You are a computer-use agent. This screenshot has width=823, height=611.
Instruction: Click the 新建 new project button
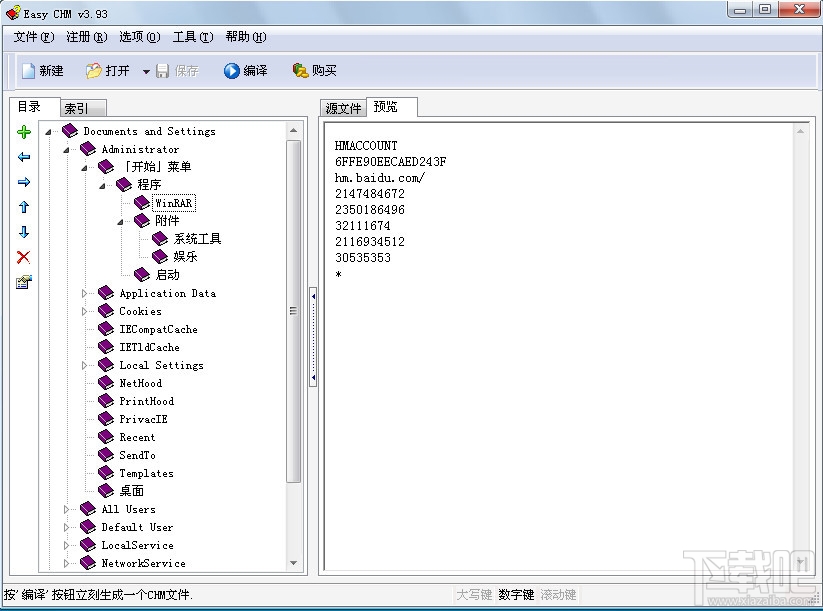[x=42, y=70]
